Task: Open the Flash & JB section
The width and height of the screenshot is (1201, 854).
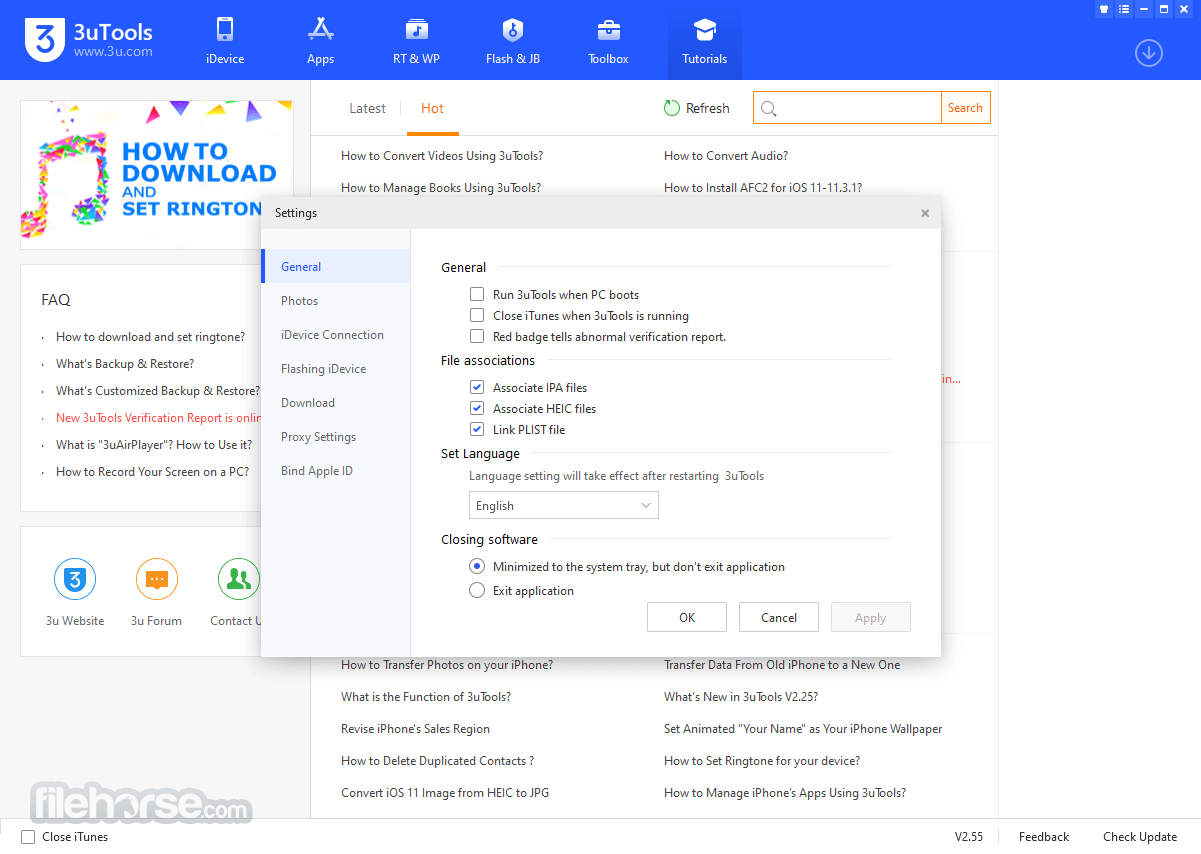Action: point(513,41)
